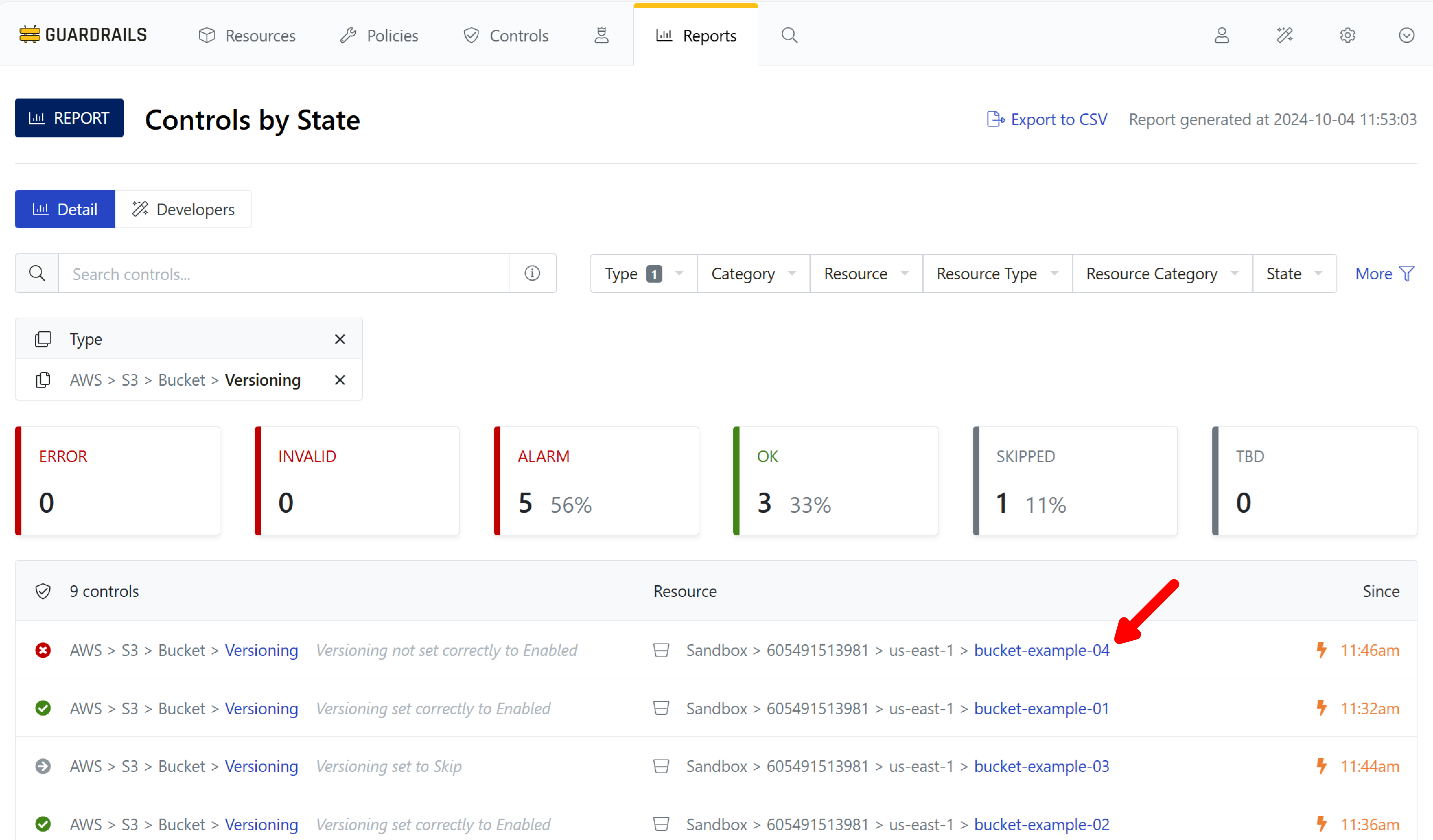Open the State filter dropdown
Viewport: 1433px width, 840px height.
point(1294,274)
